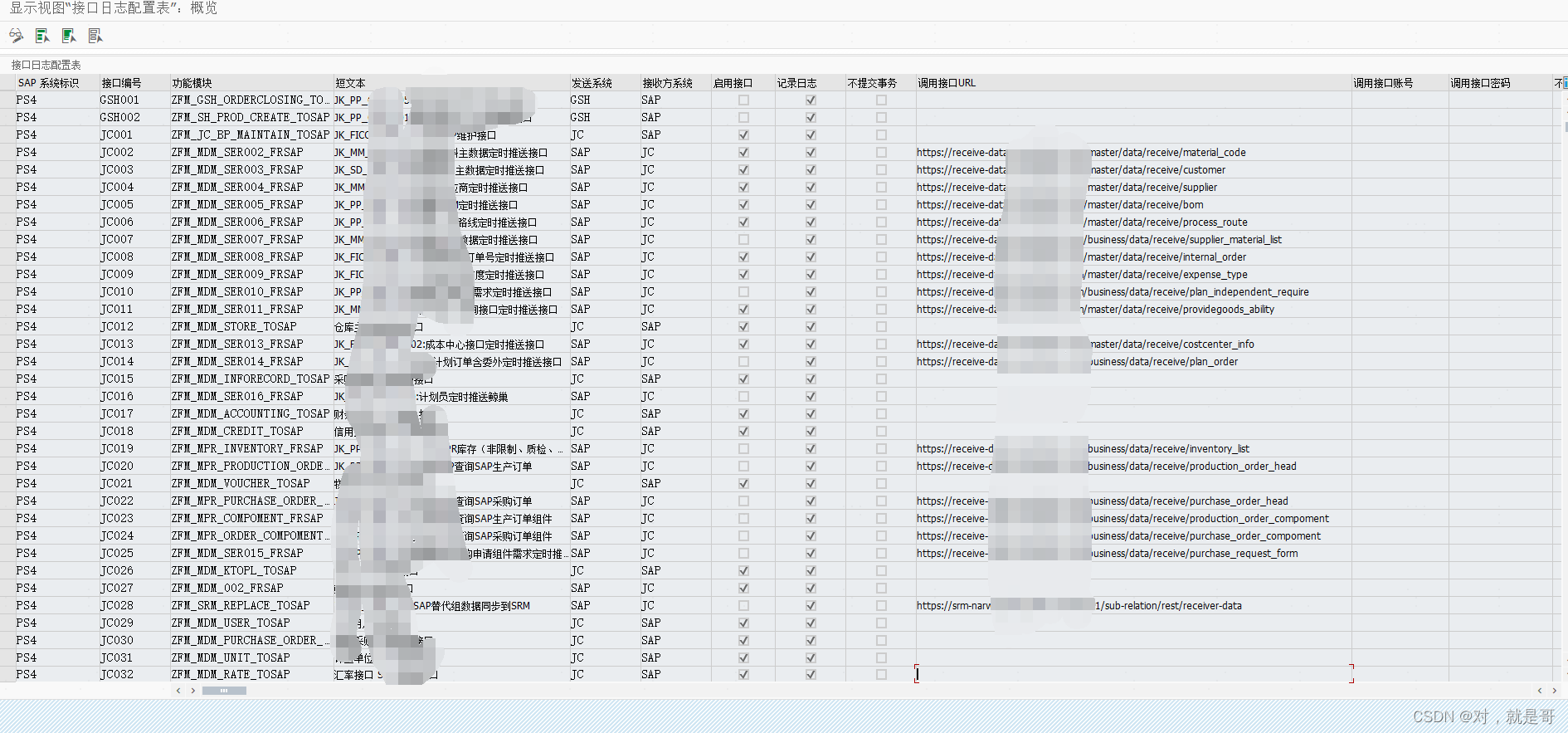This screenshot has height=733, width=1568.
Task: Click the 短文本 column header
Action: (450, 83)
